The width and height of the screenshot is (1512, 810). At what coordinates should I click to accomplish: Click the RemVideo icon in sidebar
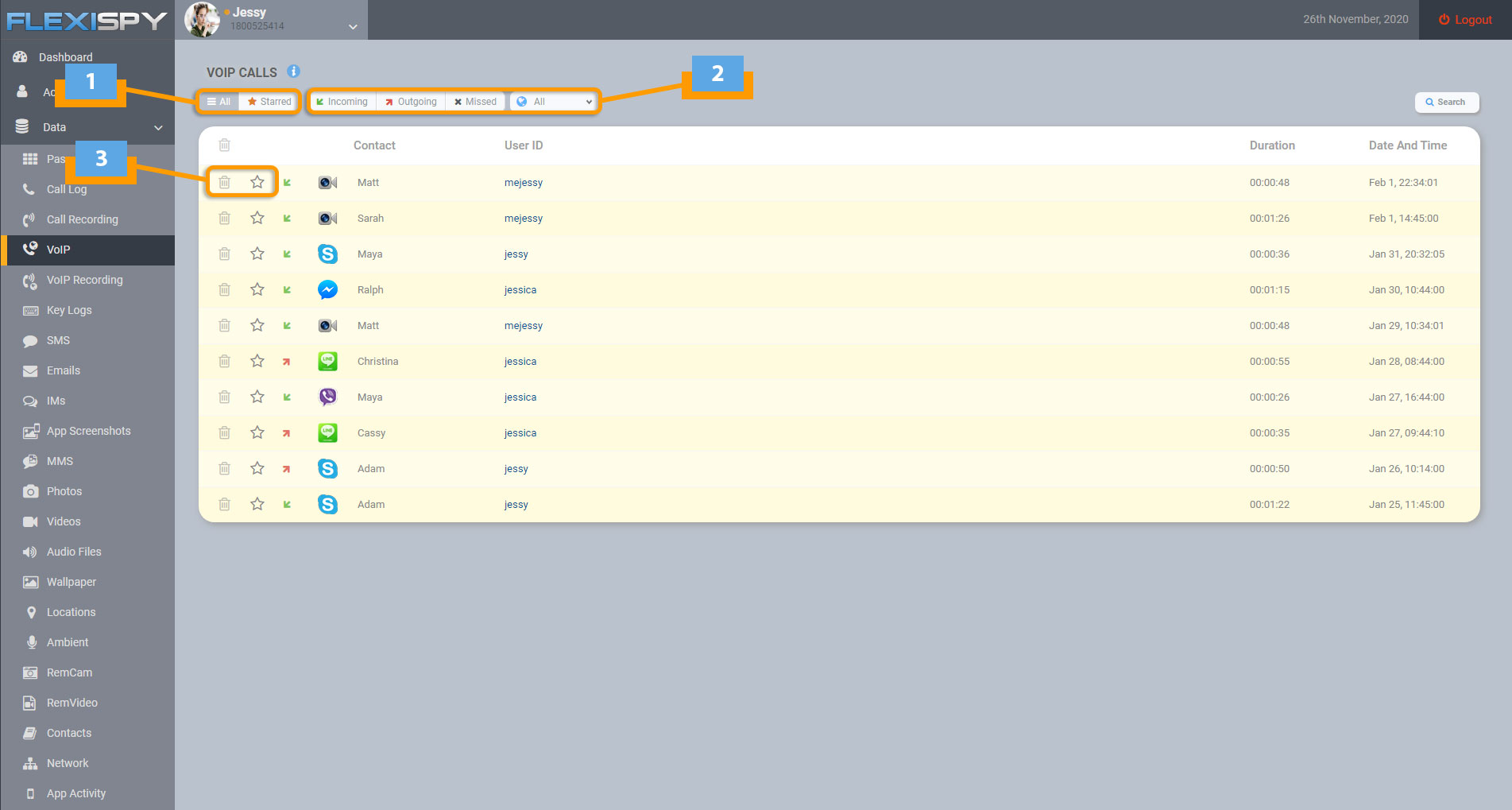tap(29, 703)
